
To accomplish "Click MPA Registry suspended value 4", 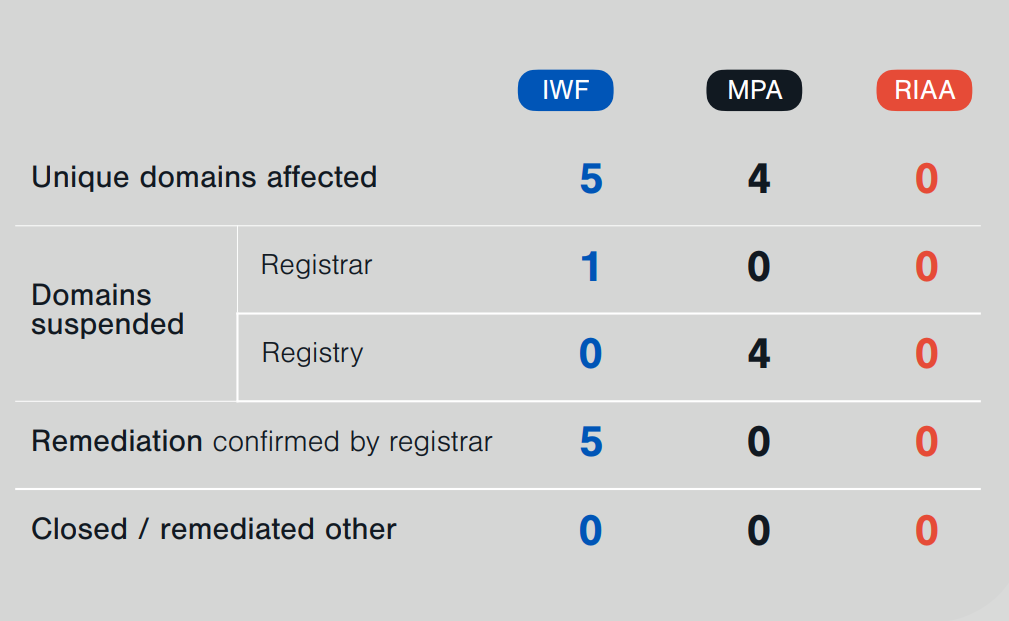I will point(759,354).
